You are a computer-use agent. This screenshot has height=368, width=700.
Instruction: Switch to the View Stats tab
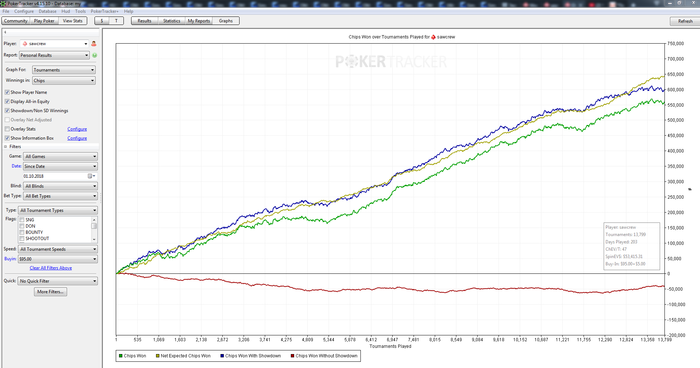click(x=73, y=21)
